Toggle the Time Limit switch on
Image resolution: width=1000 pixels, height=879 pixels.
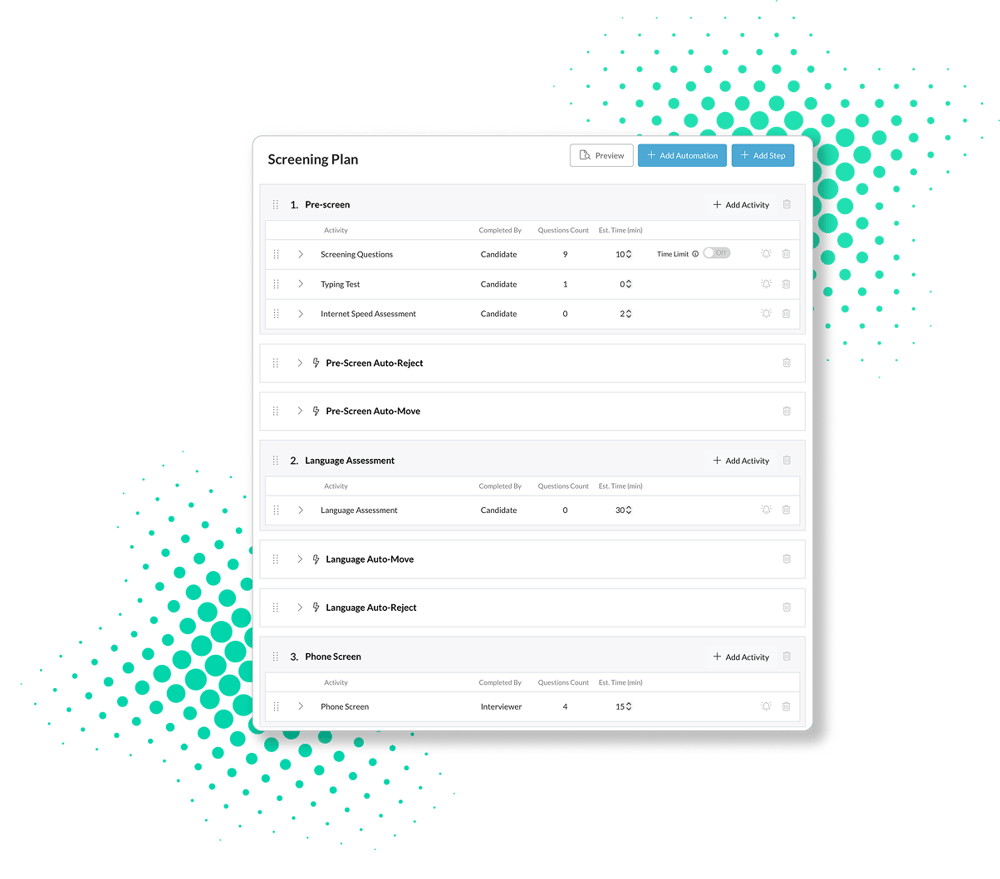coord(716,254)
